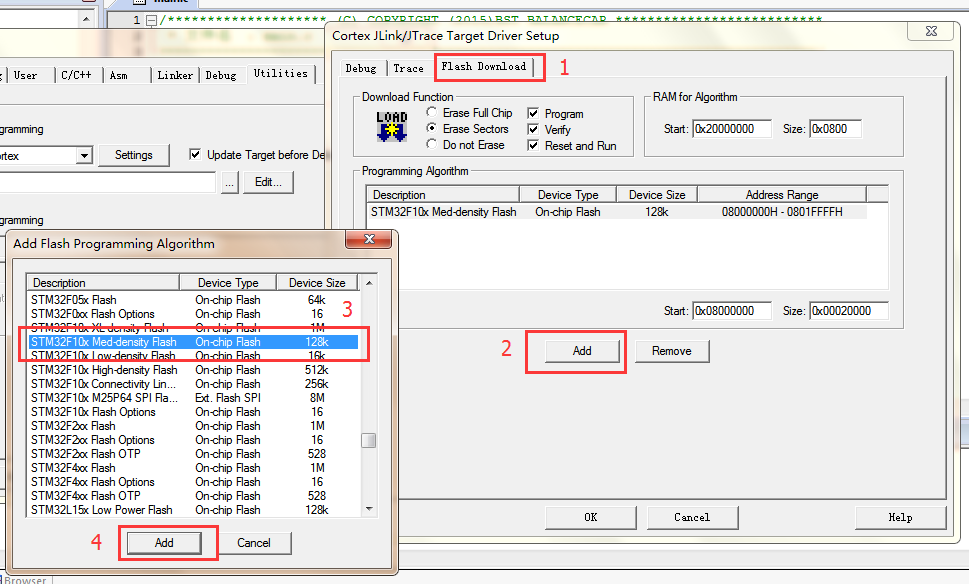Toggle Update Target before Debugging checkbox

(195, 154)
